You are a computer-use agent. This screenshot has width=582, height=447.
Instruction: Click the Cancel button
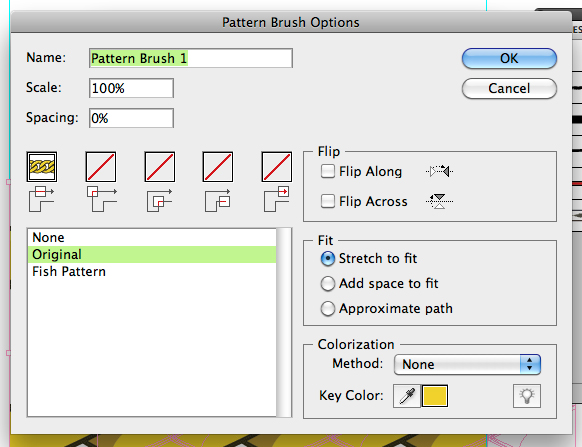pyautogui.click(x=509, y=88)
